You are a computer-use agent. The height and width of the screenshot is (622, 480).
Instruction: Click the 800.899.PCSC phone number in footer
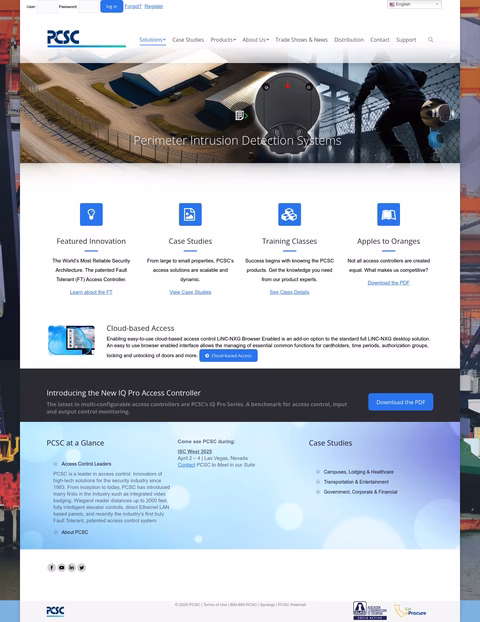point(244,605)
